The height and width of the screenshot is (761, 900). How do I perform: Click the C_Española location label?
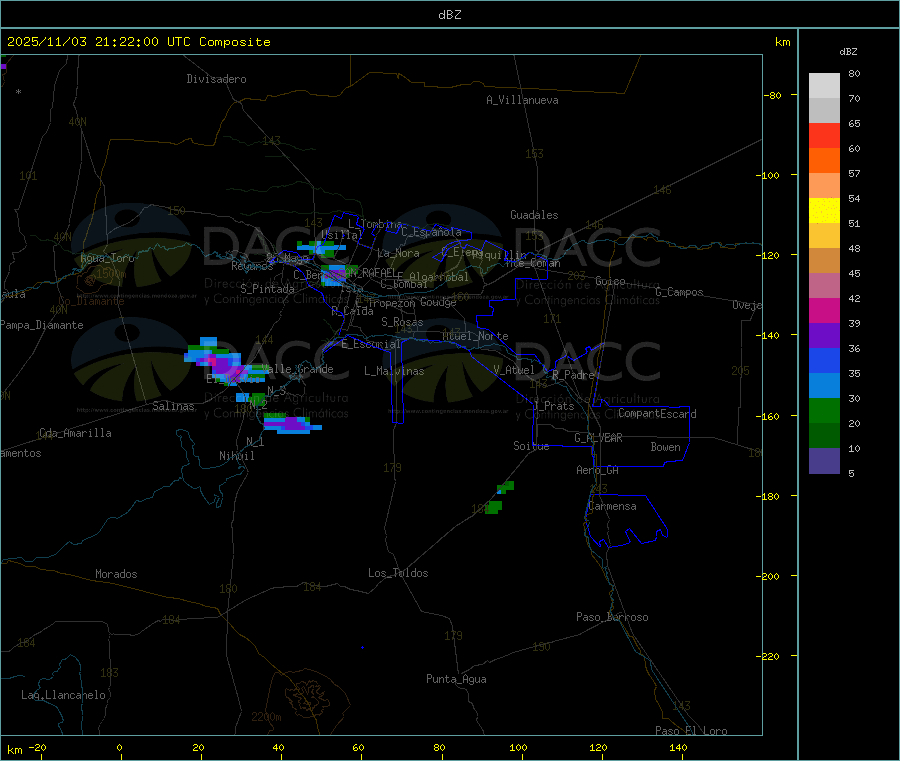point(431,232)
